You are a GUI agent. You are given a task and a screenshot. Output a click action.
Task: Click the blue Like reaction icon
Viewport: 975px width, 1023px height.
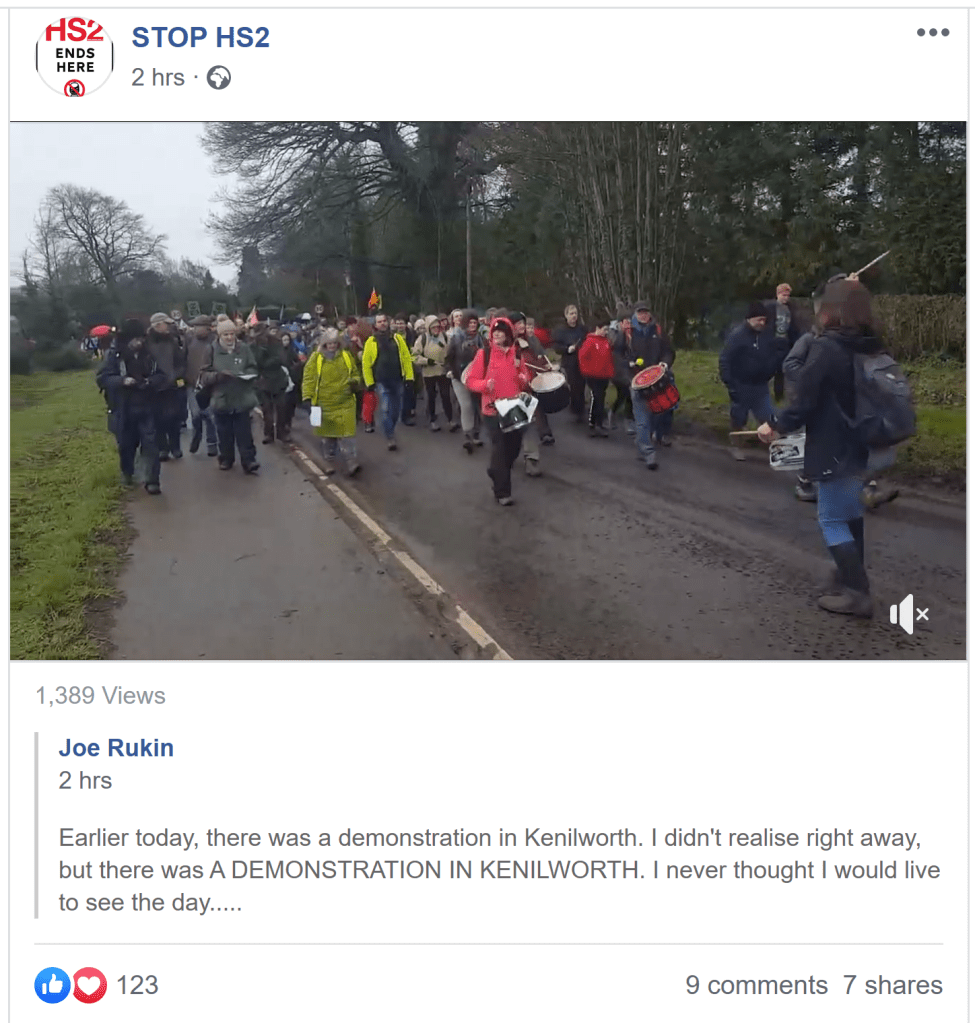[x=52, y=985]
